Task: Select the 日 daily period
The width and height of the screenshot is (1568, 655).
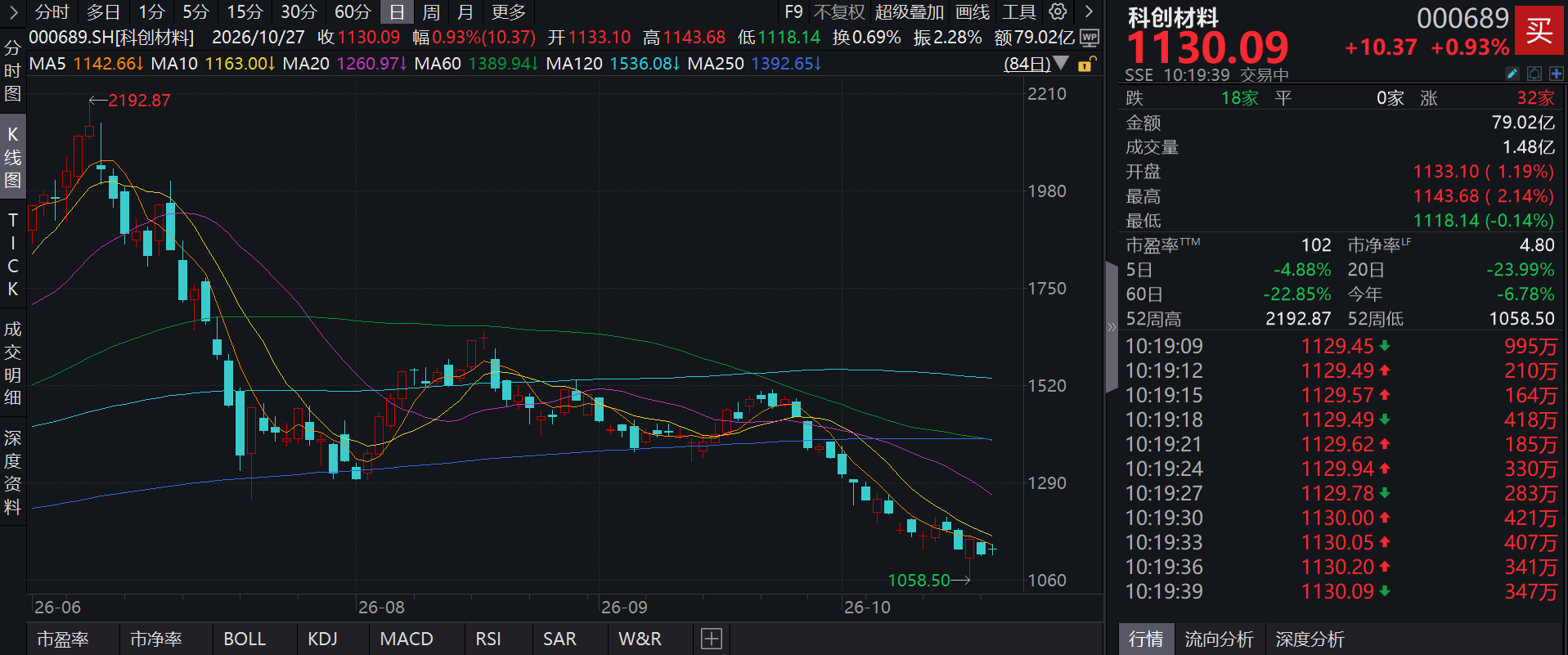Action: 397,12
